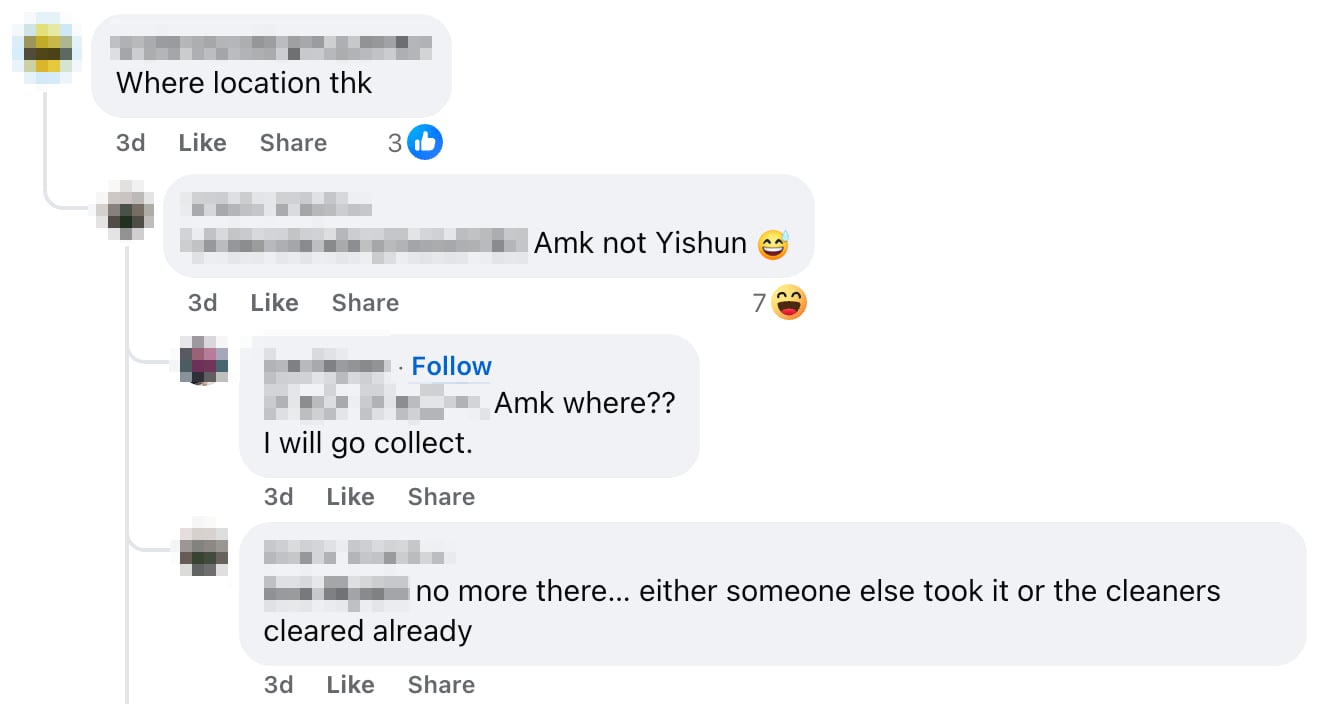Like the "Amk where??" reply

click(350, 497)
